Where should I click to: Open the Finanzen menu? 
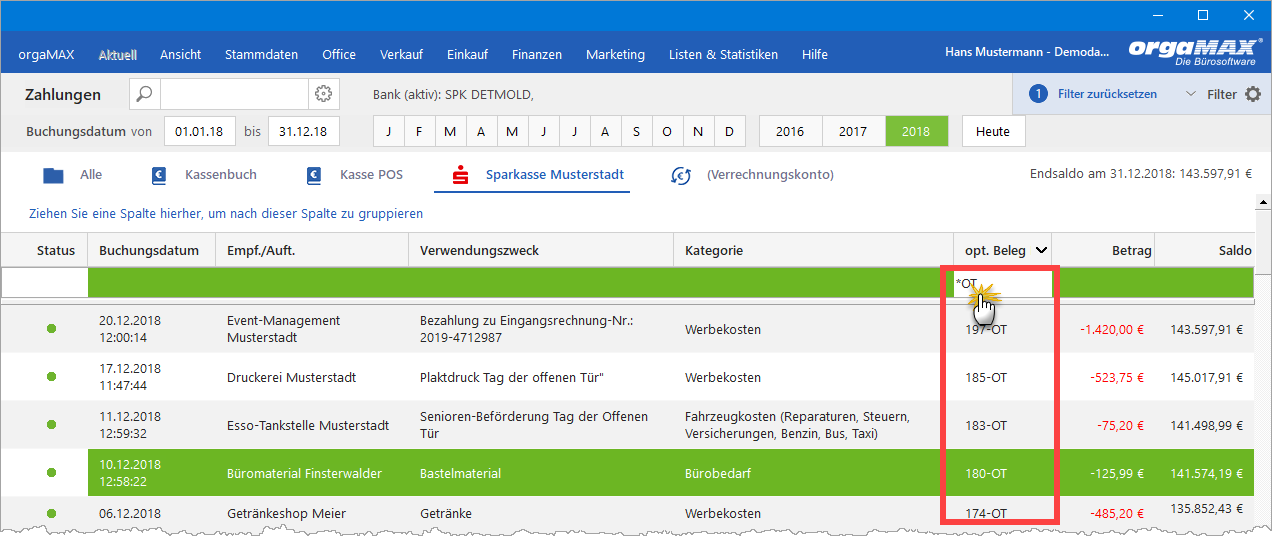pos(537,54)
